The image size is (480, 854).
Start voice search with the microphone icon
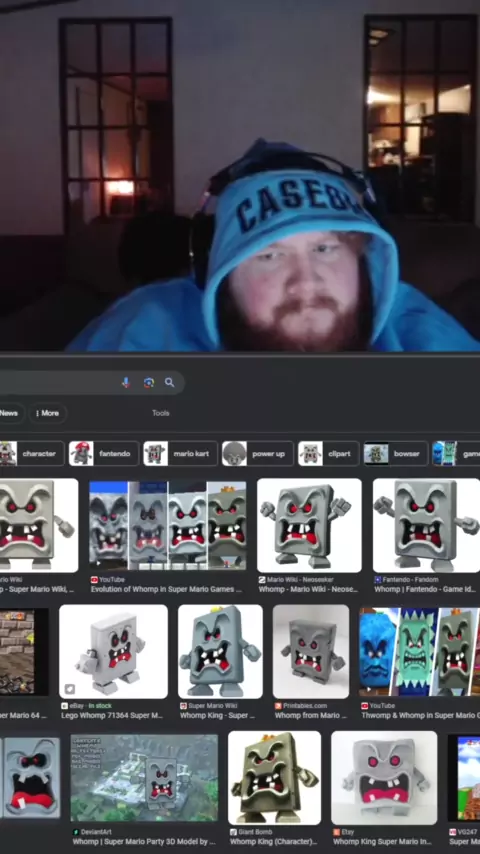126,382
